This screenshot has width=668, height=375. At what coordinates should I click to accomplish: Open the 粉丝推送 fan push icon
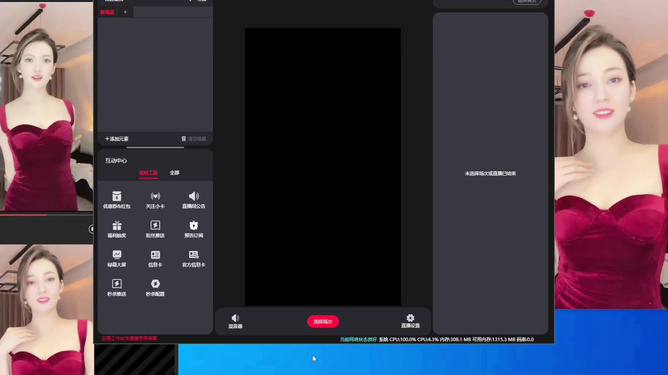point(155,229)
